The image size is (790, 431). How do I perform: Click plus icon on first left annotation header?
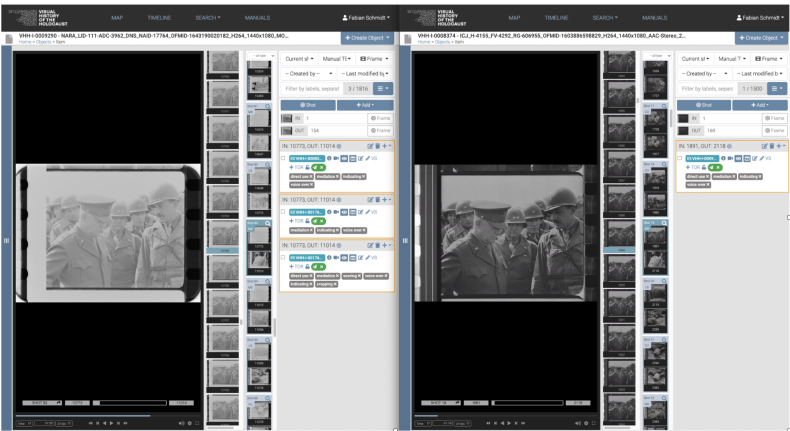385,146
